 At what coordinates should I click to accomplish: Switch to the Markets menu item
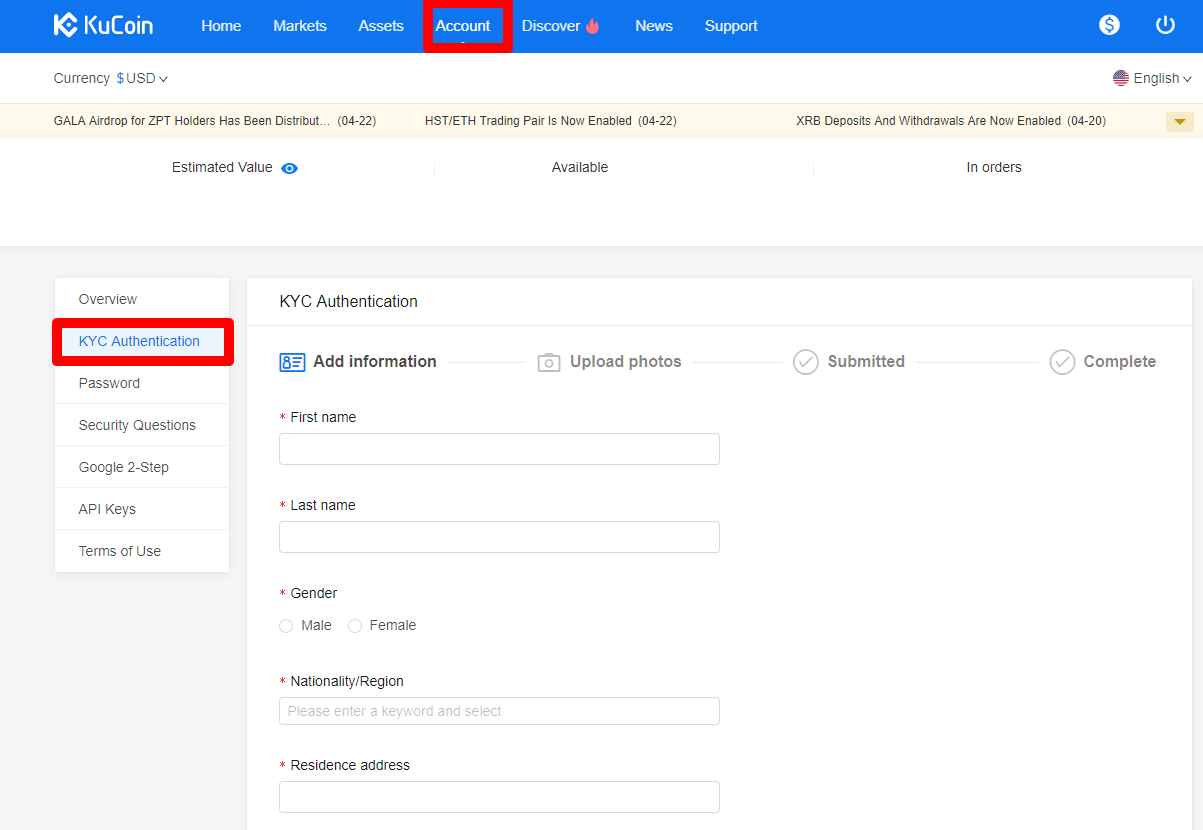pos(299,25)
